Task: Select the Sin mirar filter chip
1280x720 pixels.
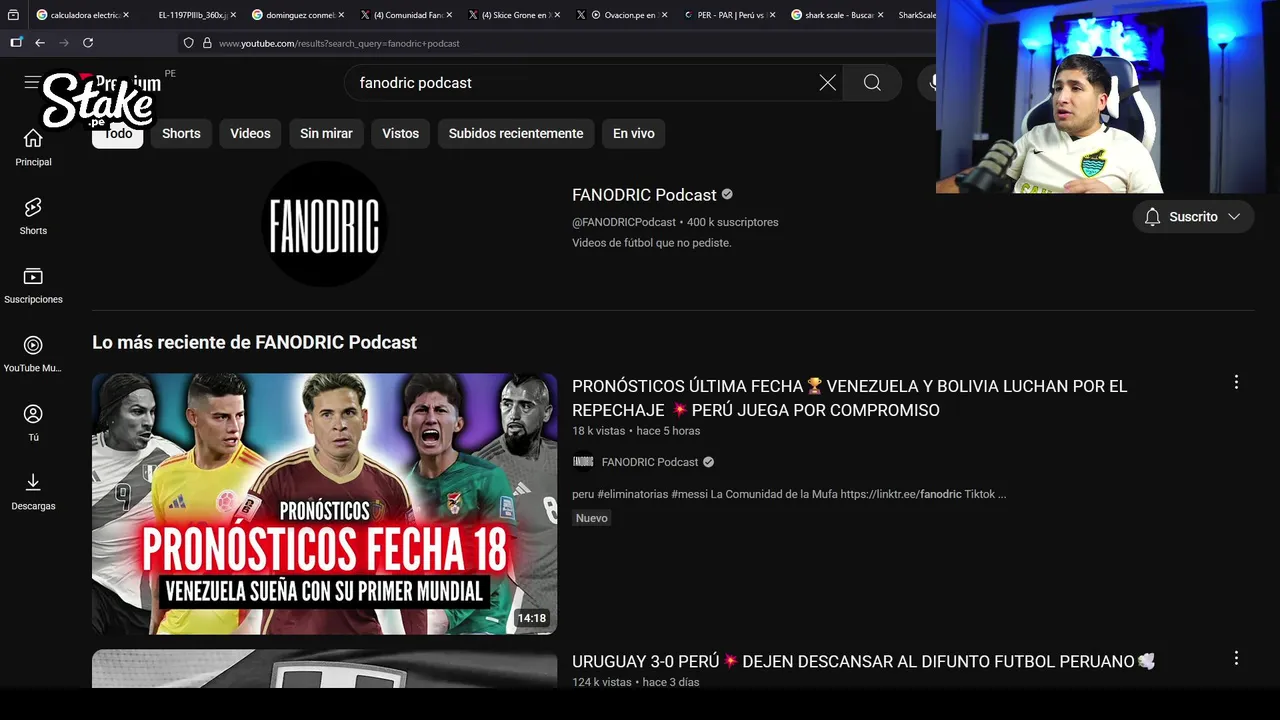Action: [x=326, y=133]
